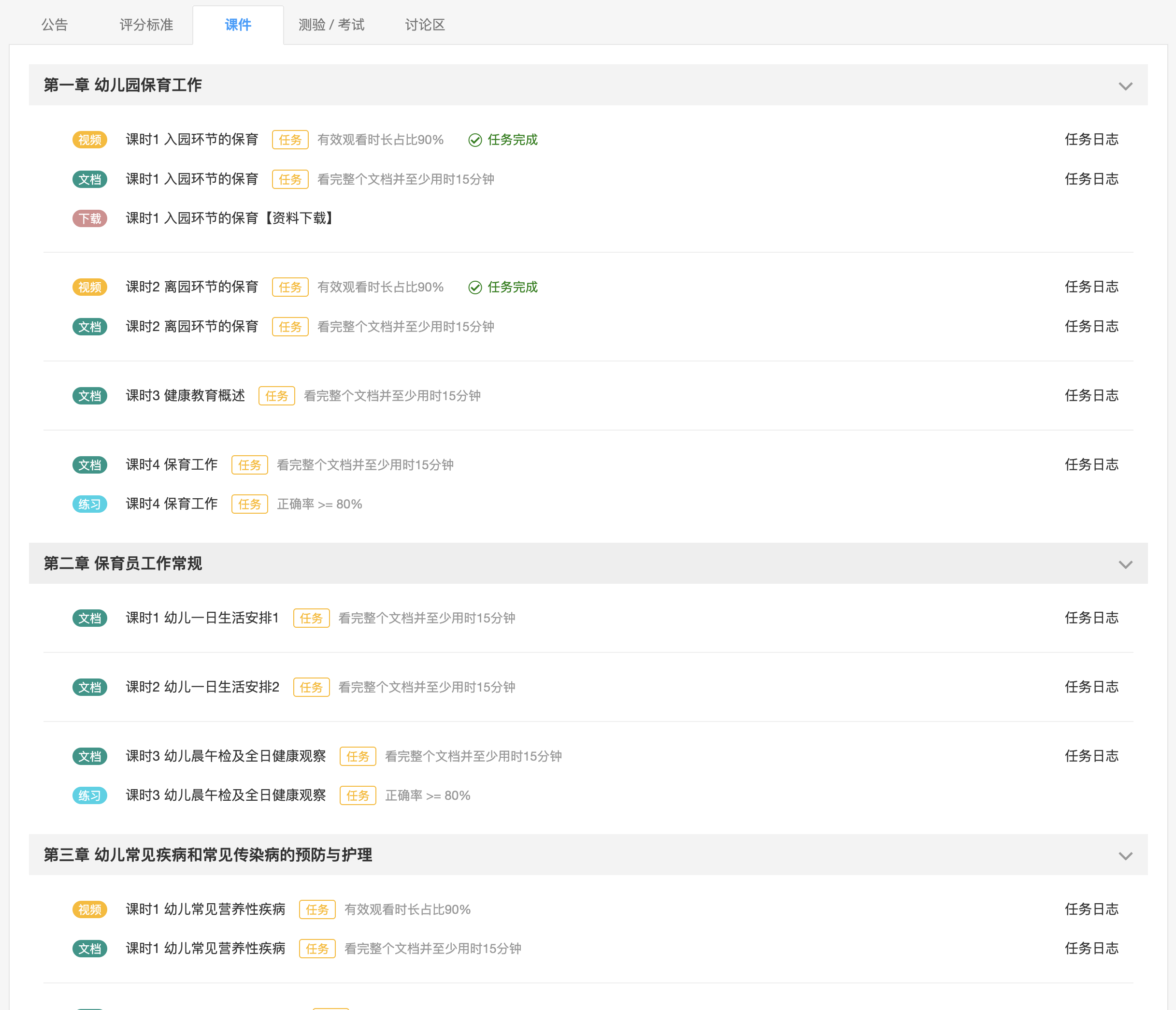Click 任务完成 checkmark for 课时2 离园环节 video
The height and width of the screenshot is (1010, 1176).
[x=475, y=287]
